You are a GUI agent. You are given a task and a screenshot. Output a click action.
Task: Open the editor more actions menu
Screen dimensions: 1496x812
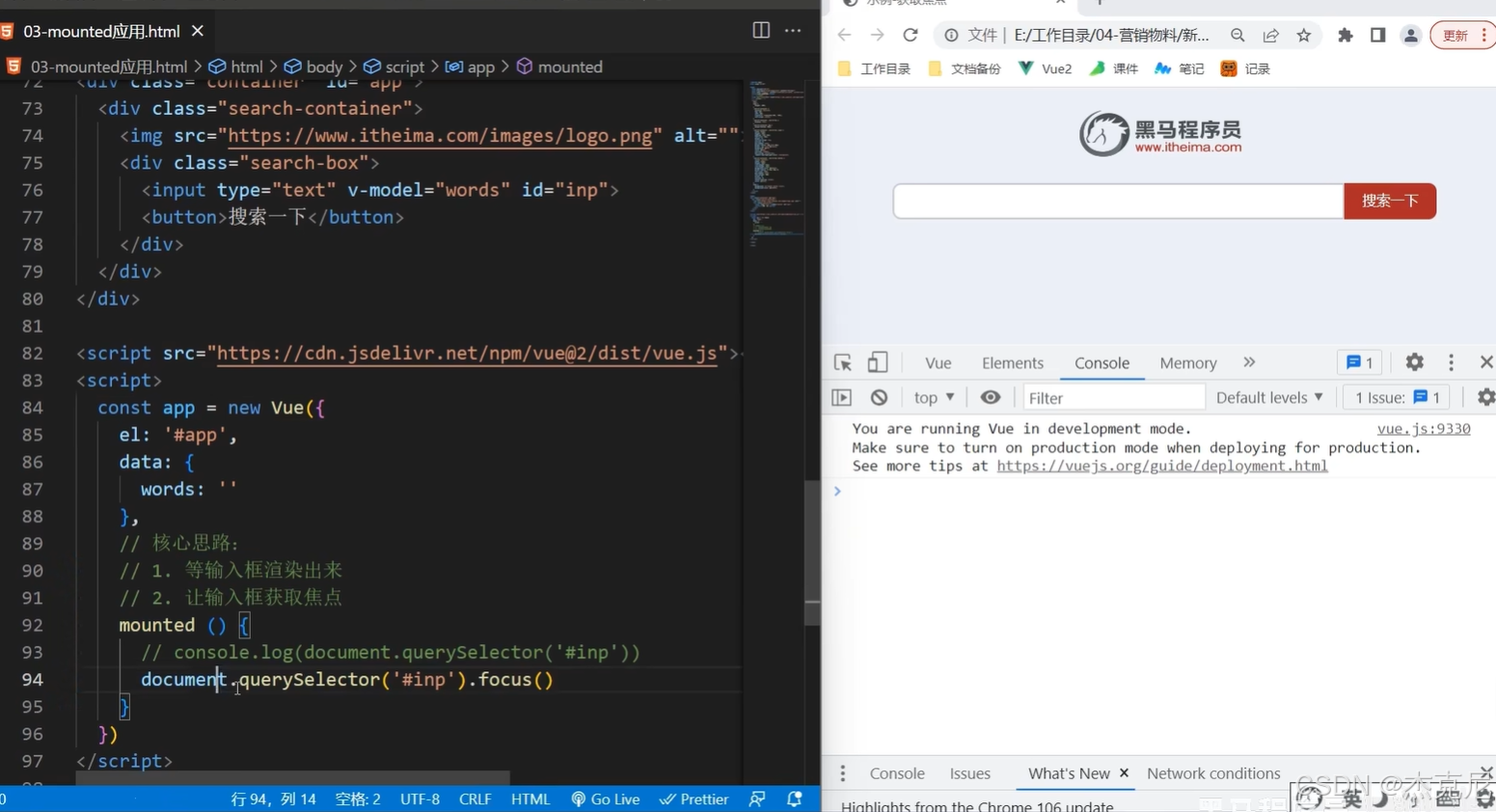[793, 30]
